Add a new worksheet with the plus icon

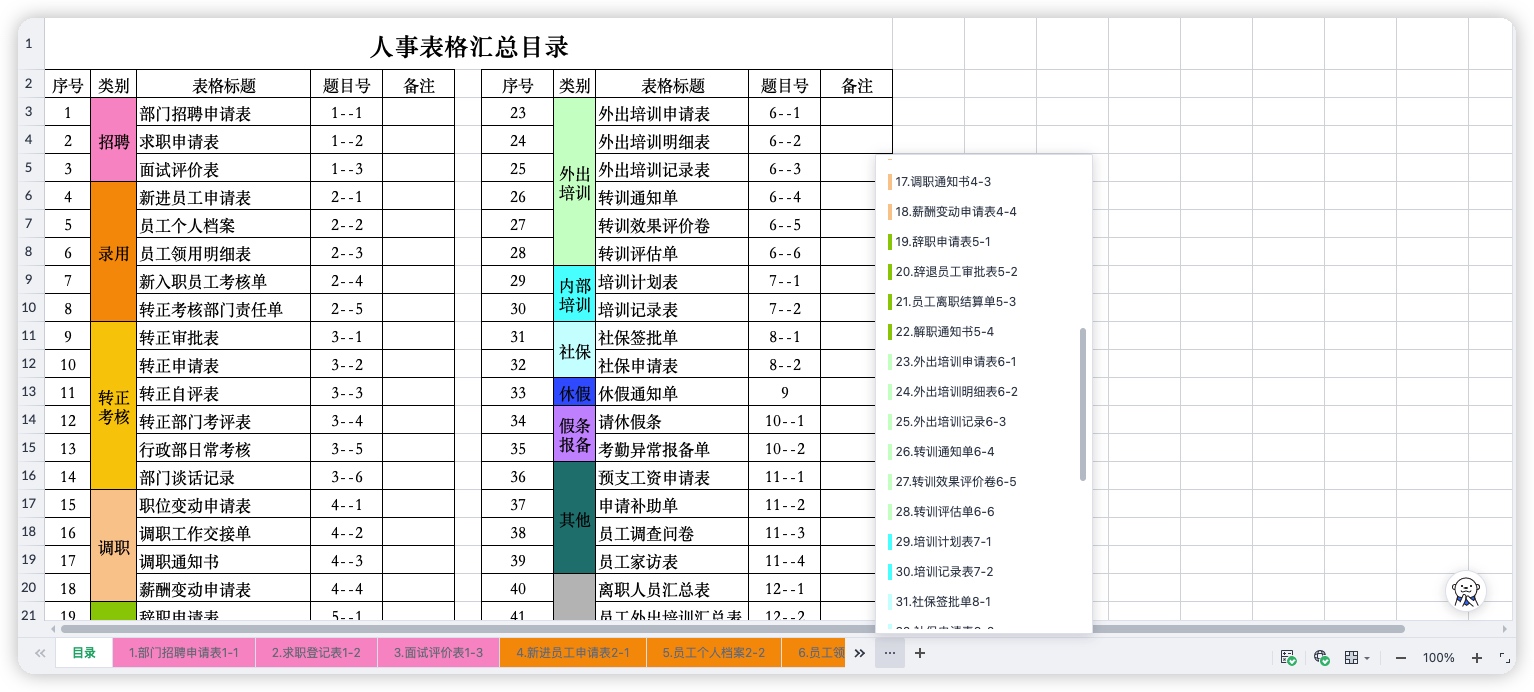pyautogui.click(x=919, y=653)
